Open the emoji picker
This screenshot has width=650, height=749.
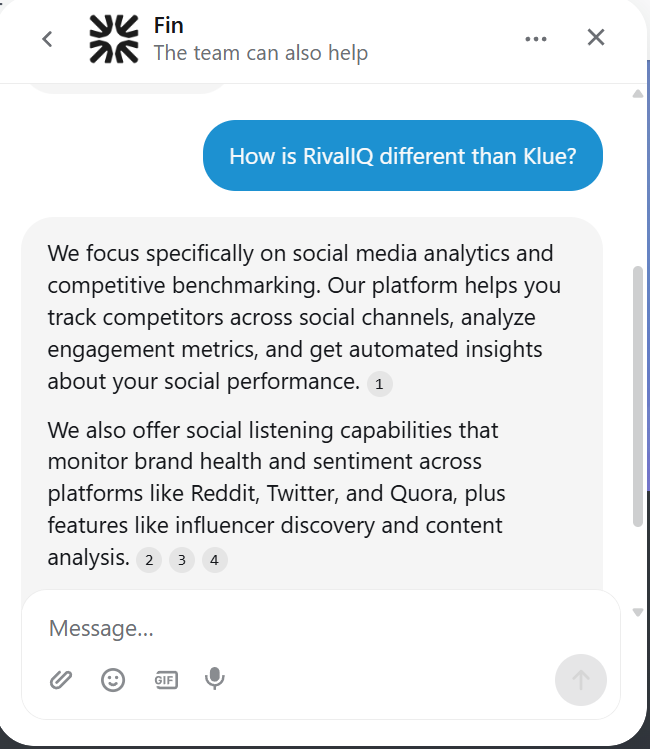113,680
